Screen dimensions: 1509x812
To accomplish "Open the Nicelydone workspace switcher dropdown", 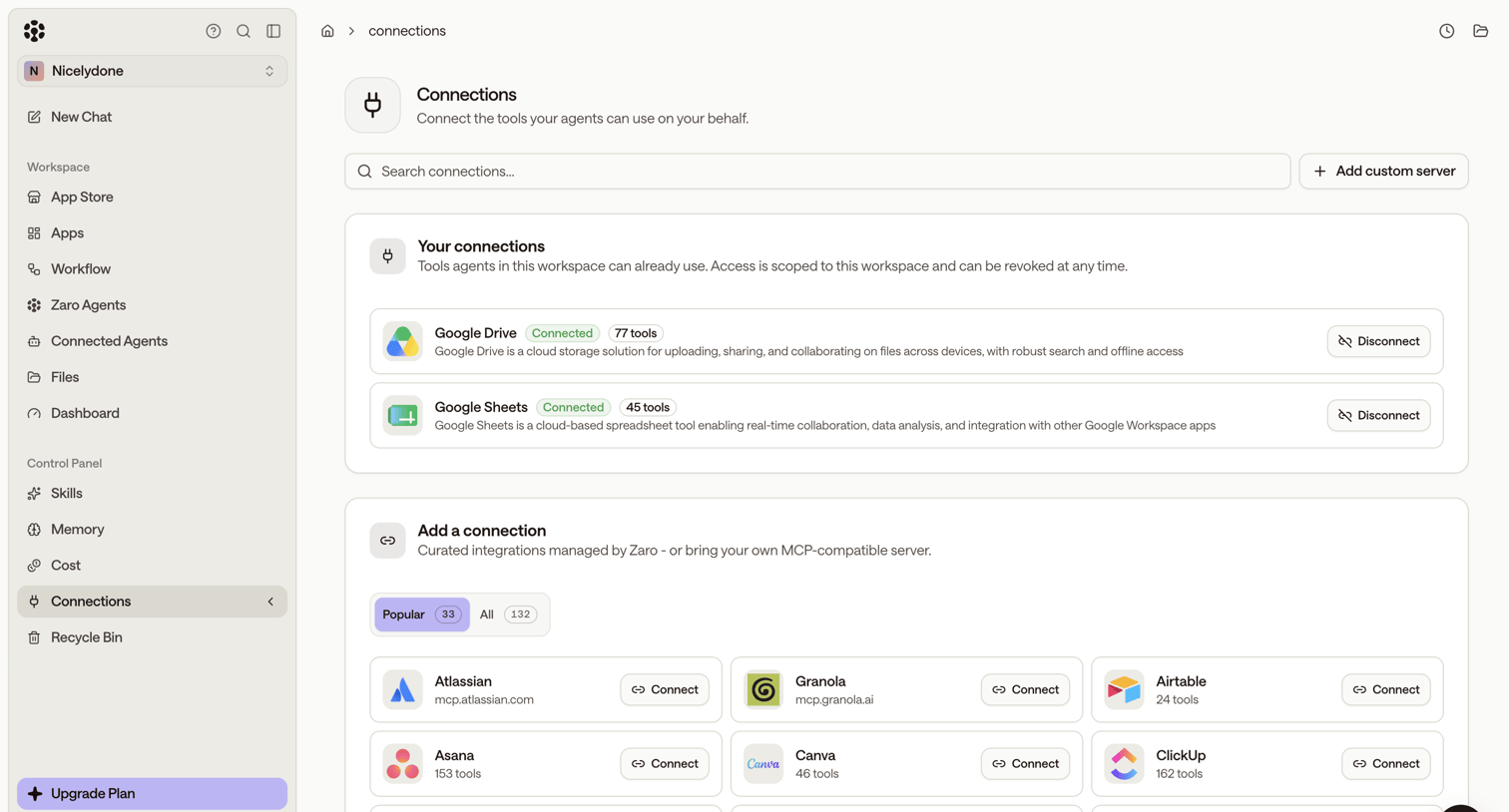I will pos(152,71).
